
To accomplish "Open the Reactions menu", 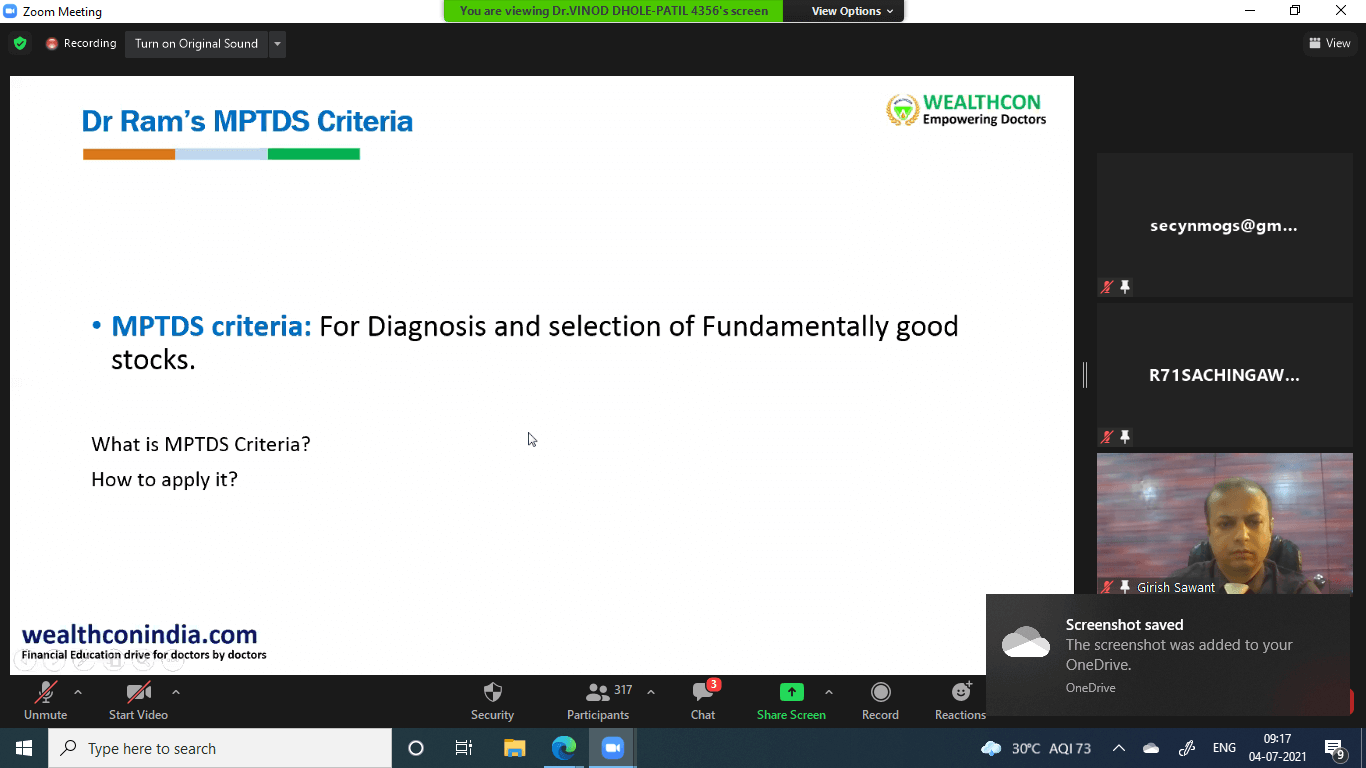I will [960, 693].
